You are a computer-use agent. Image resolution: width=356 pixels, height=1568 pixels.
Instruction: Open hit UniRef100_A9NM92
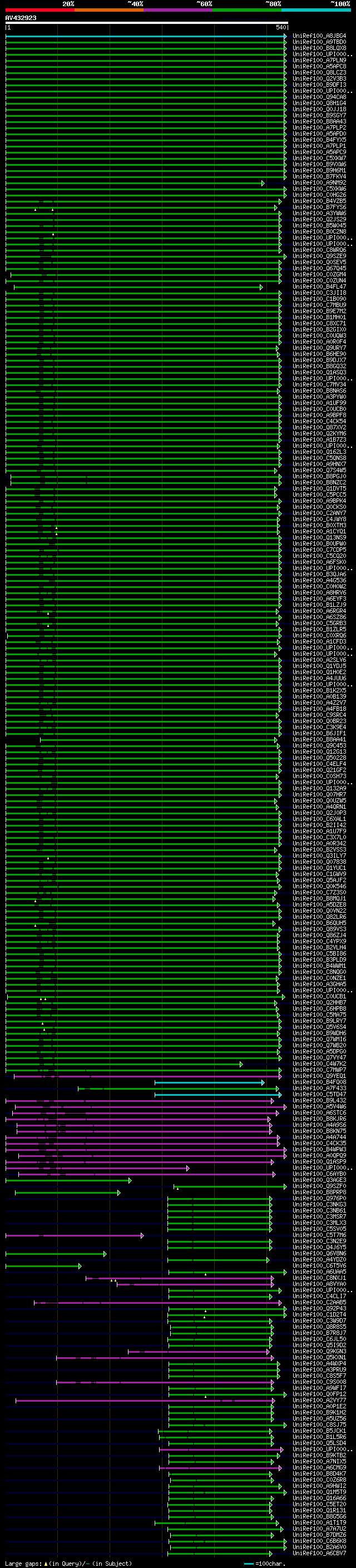coord(319,182)
